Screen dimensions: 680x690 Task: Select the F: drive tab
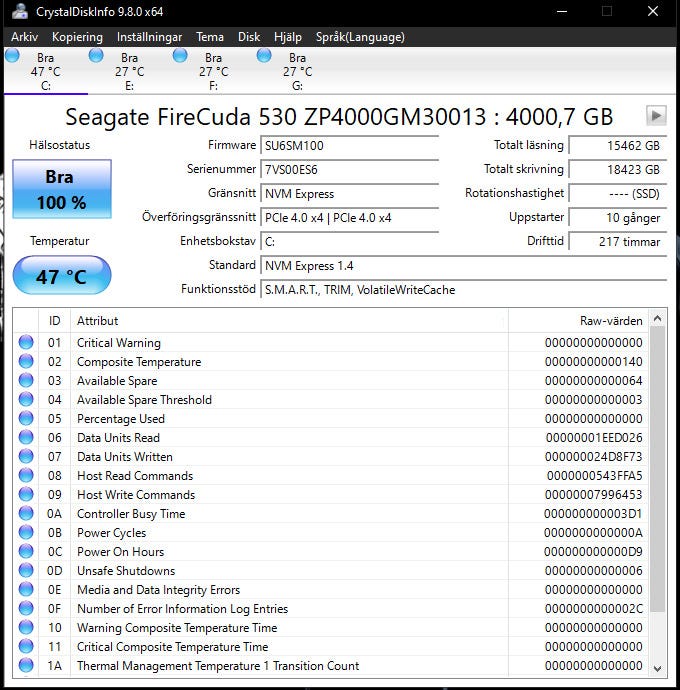pos(214,71)
